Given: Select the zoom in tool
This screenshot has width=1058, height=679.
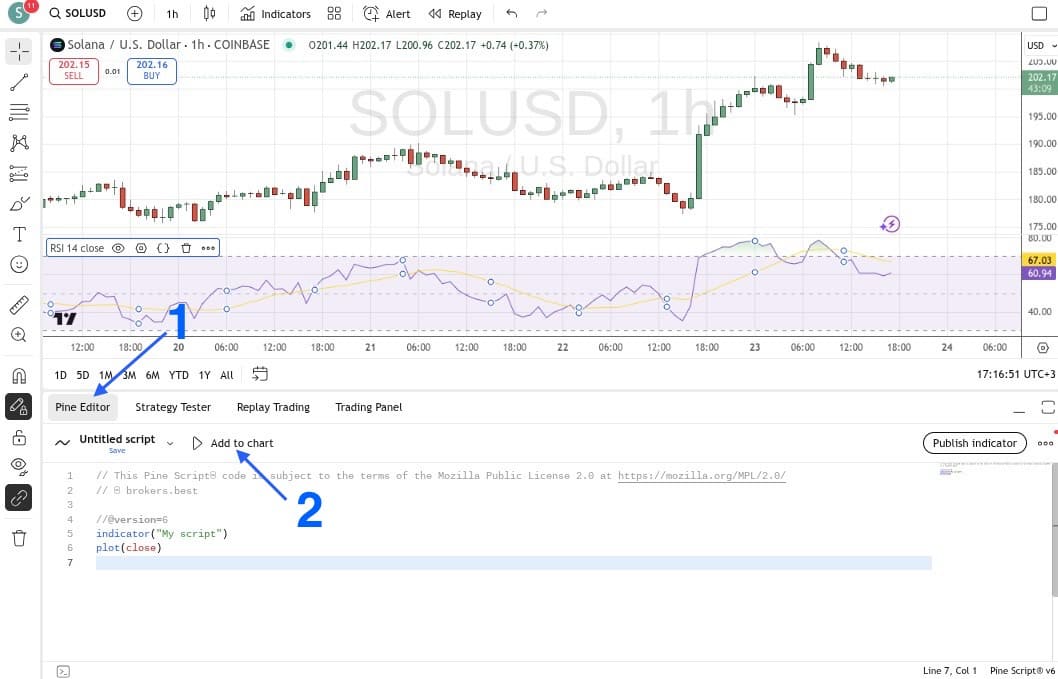Looking at the screenshot, I should (x=19, y=335).
